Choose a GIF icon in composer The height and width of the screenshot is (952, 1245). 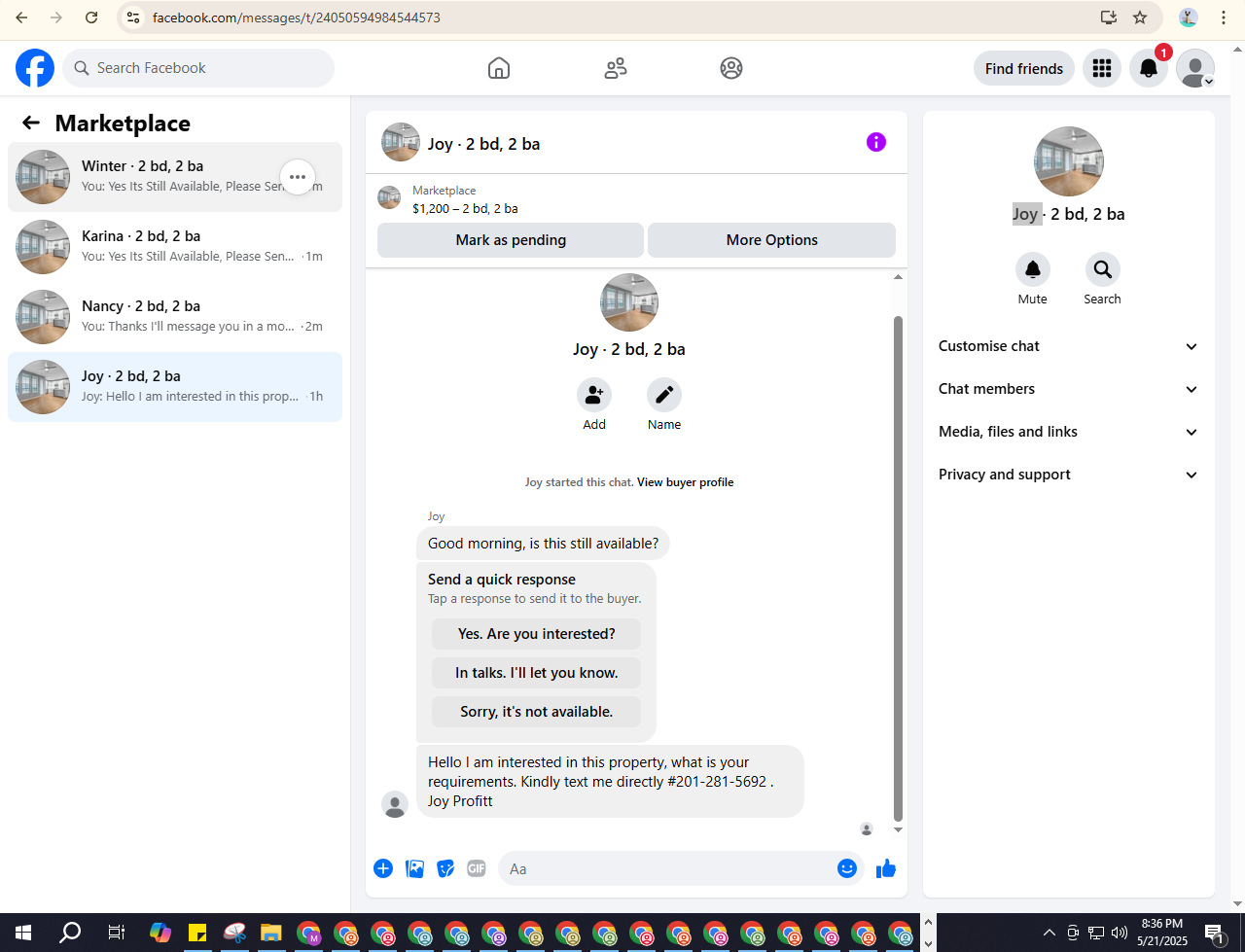click(477, 868)
